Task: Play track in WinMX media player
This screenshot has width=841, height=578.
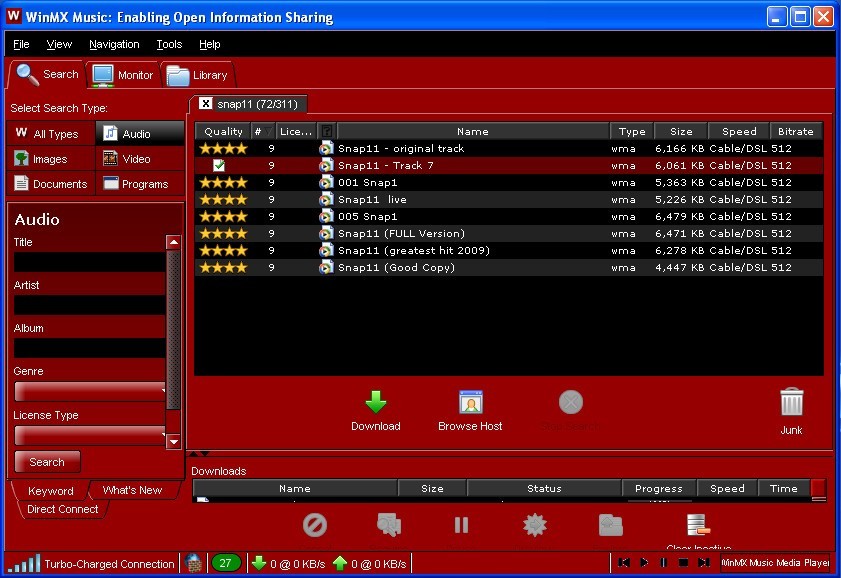Action: pyautogui.click(x=644, y=563)
